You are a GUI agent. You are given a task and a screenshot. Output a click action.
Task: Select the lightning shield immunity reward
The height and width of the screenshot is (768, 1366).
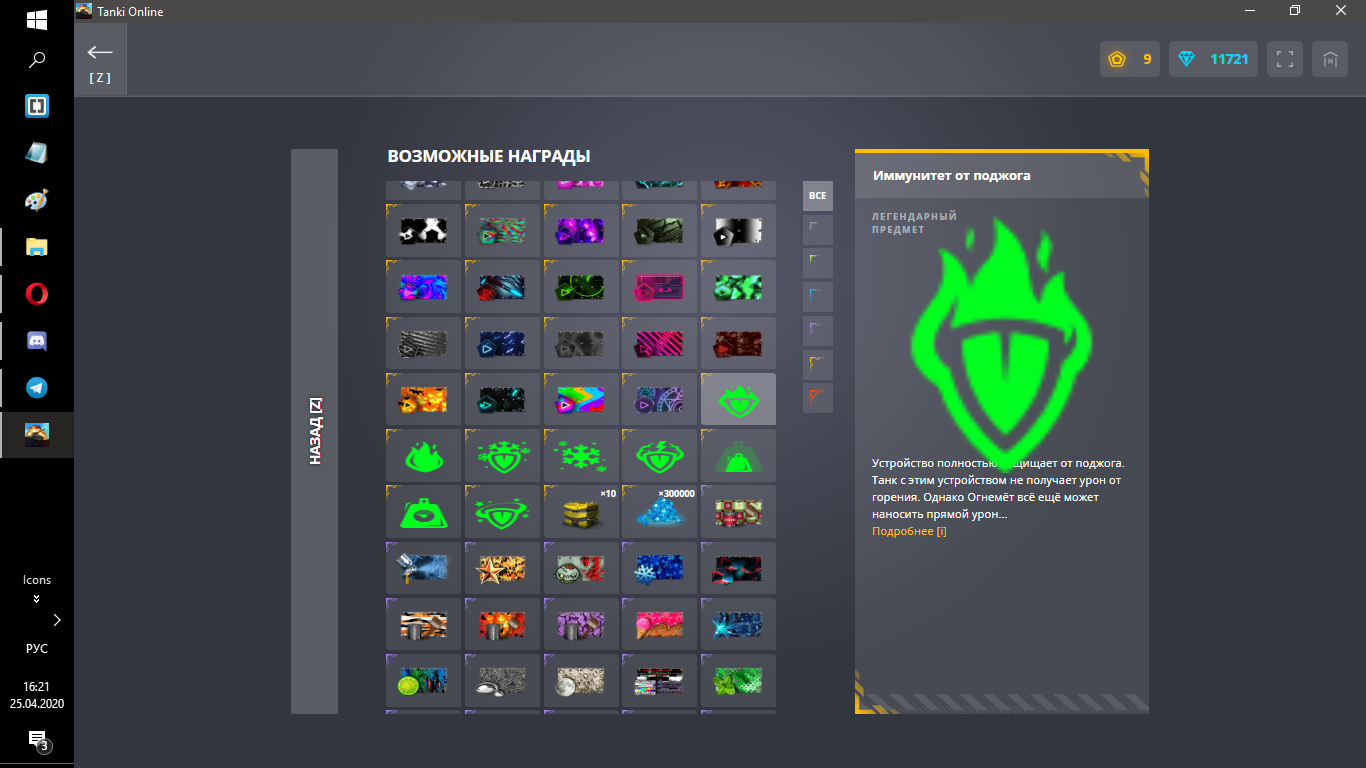(659, 456)
